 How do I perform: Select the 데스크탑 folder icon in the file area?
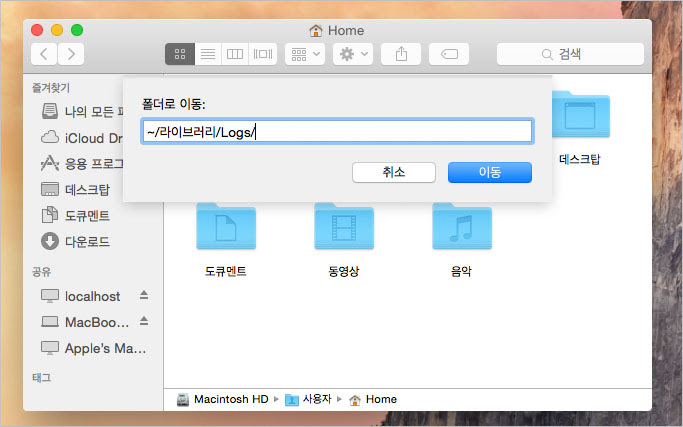(x=580, y=114)
